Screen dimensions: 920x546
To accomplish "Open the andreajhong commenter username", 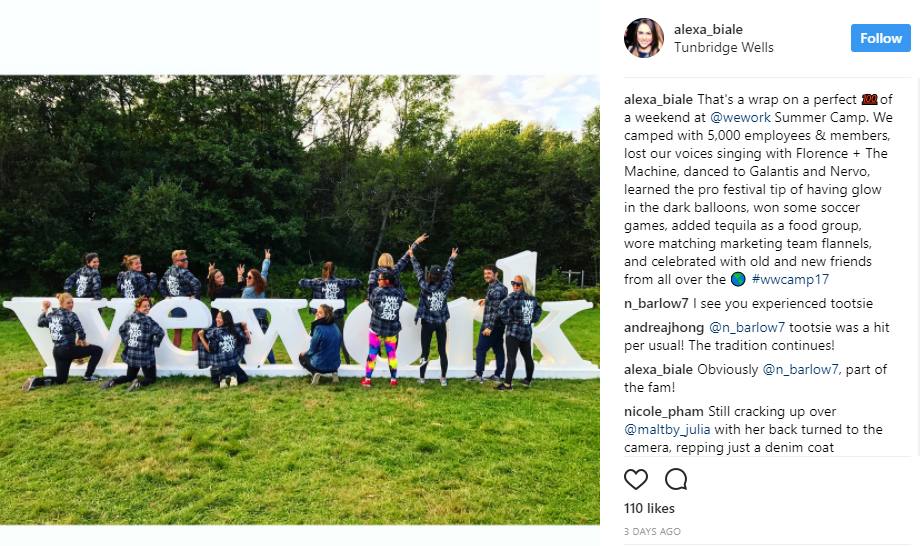I will click(x=664, y=327).
